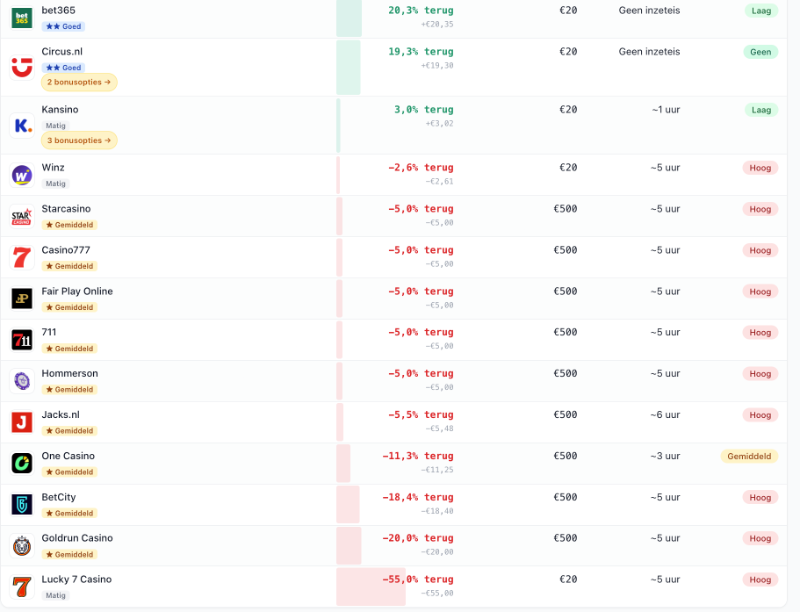800x612 pixels.
Task: Click the Fair Play Online logo
Action: pyautogui.click(x=21, y=298)
